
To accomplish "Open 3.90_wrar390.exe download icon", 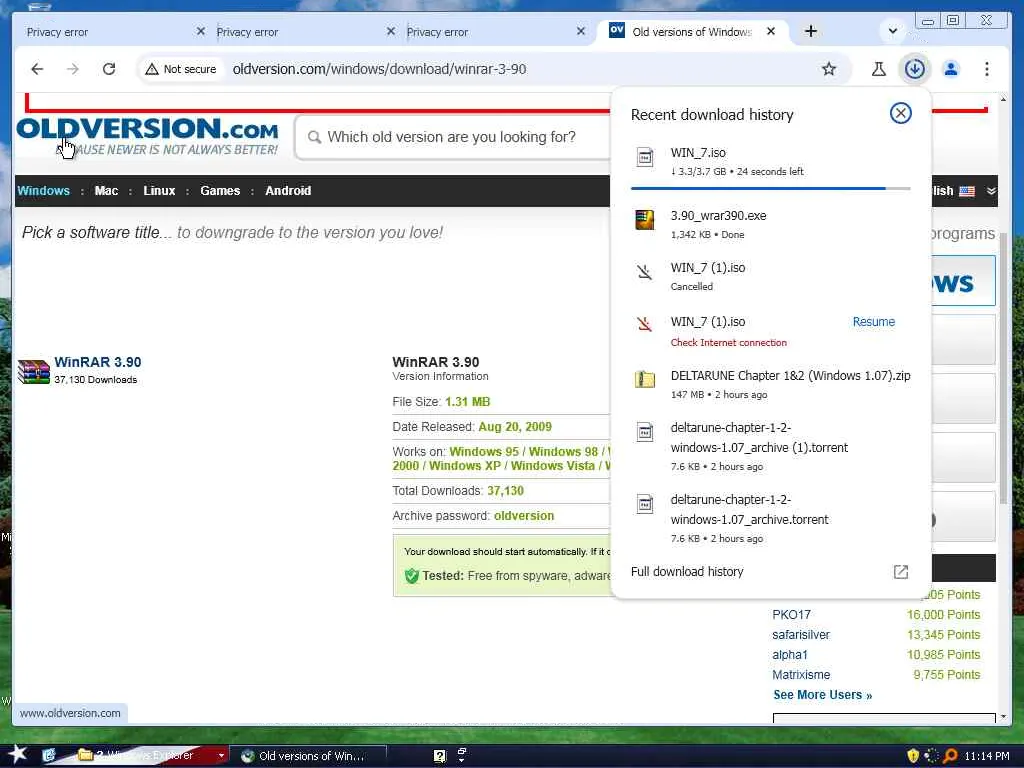I will pyautogui.click(x=645, y=220).
